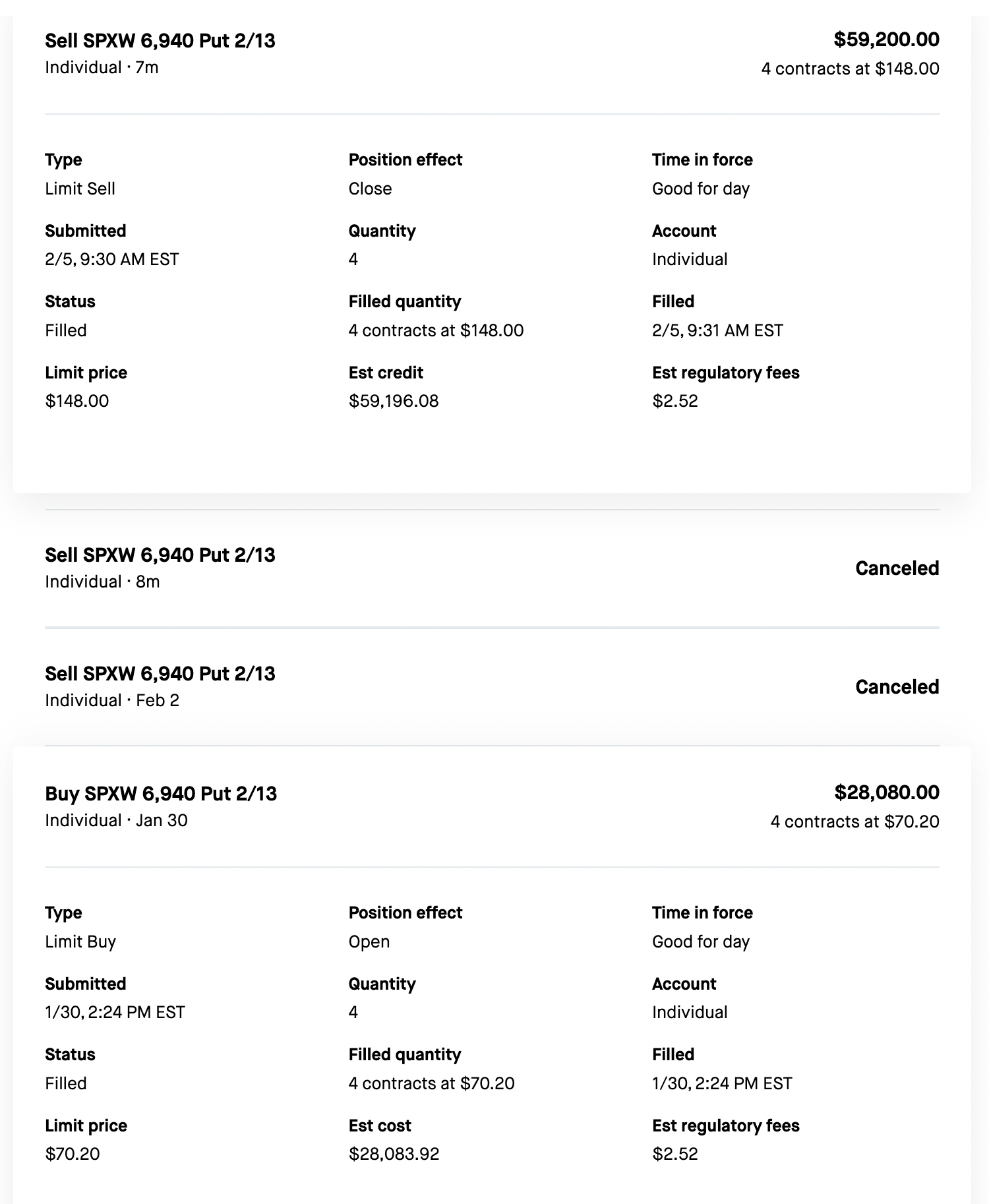Select the Est cost value $28,083.92

394,1154
